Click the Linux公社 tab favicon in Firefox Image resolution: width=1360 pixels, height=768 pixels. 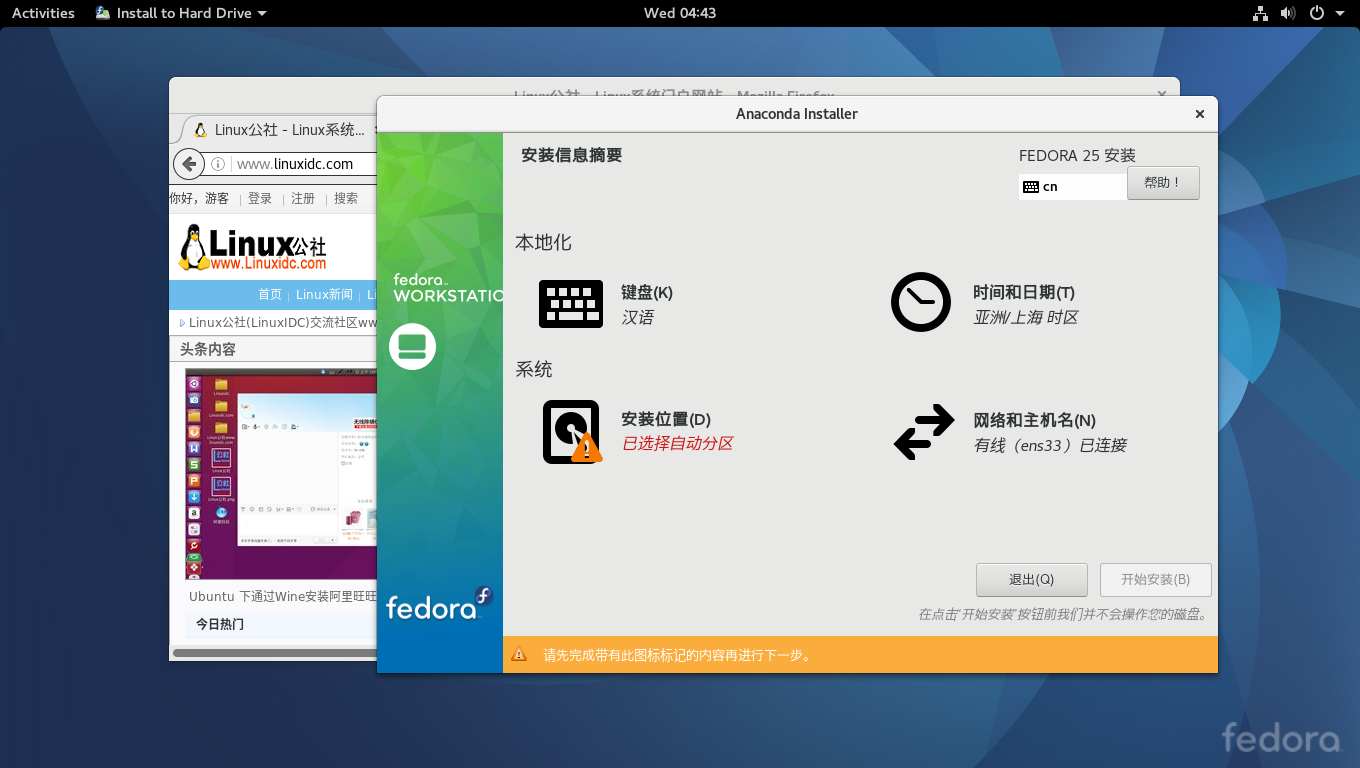tap(200, 130)
